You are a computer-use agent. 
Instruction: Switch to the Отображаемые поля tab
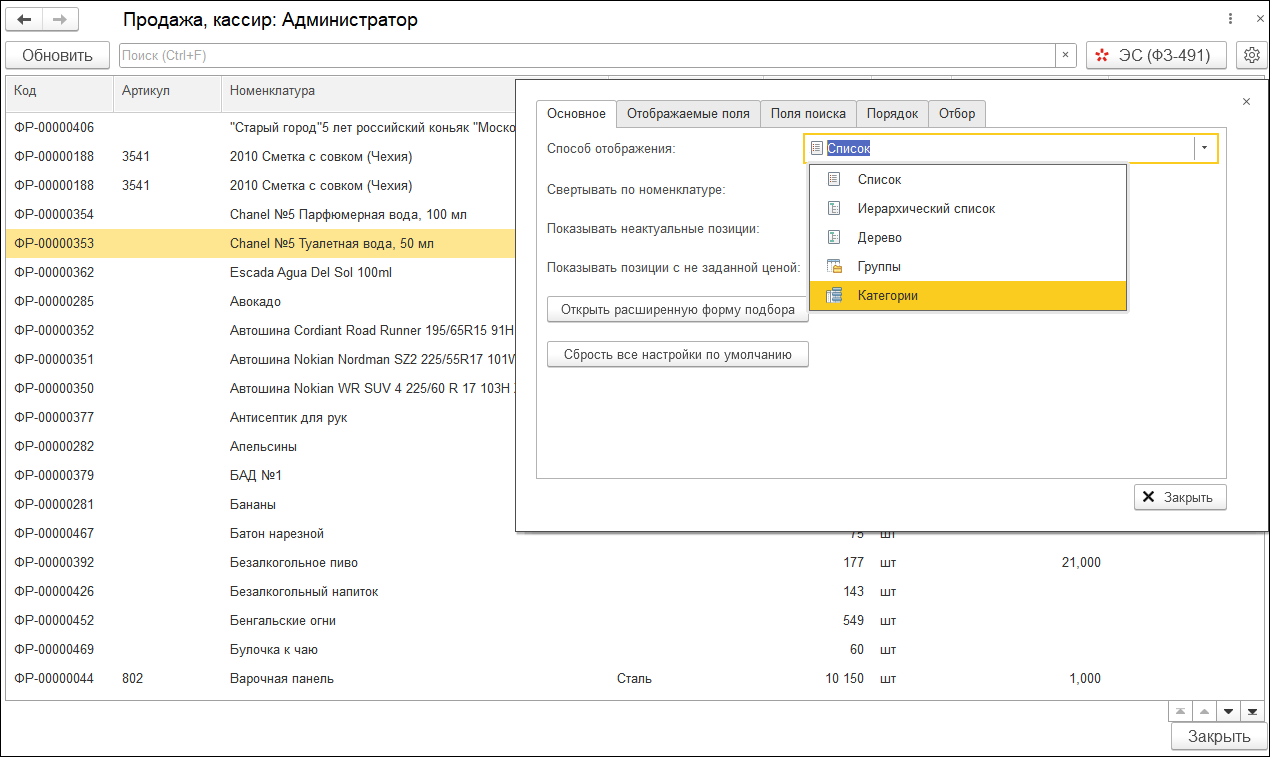tap(688, 114)
